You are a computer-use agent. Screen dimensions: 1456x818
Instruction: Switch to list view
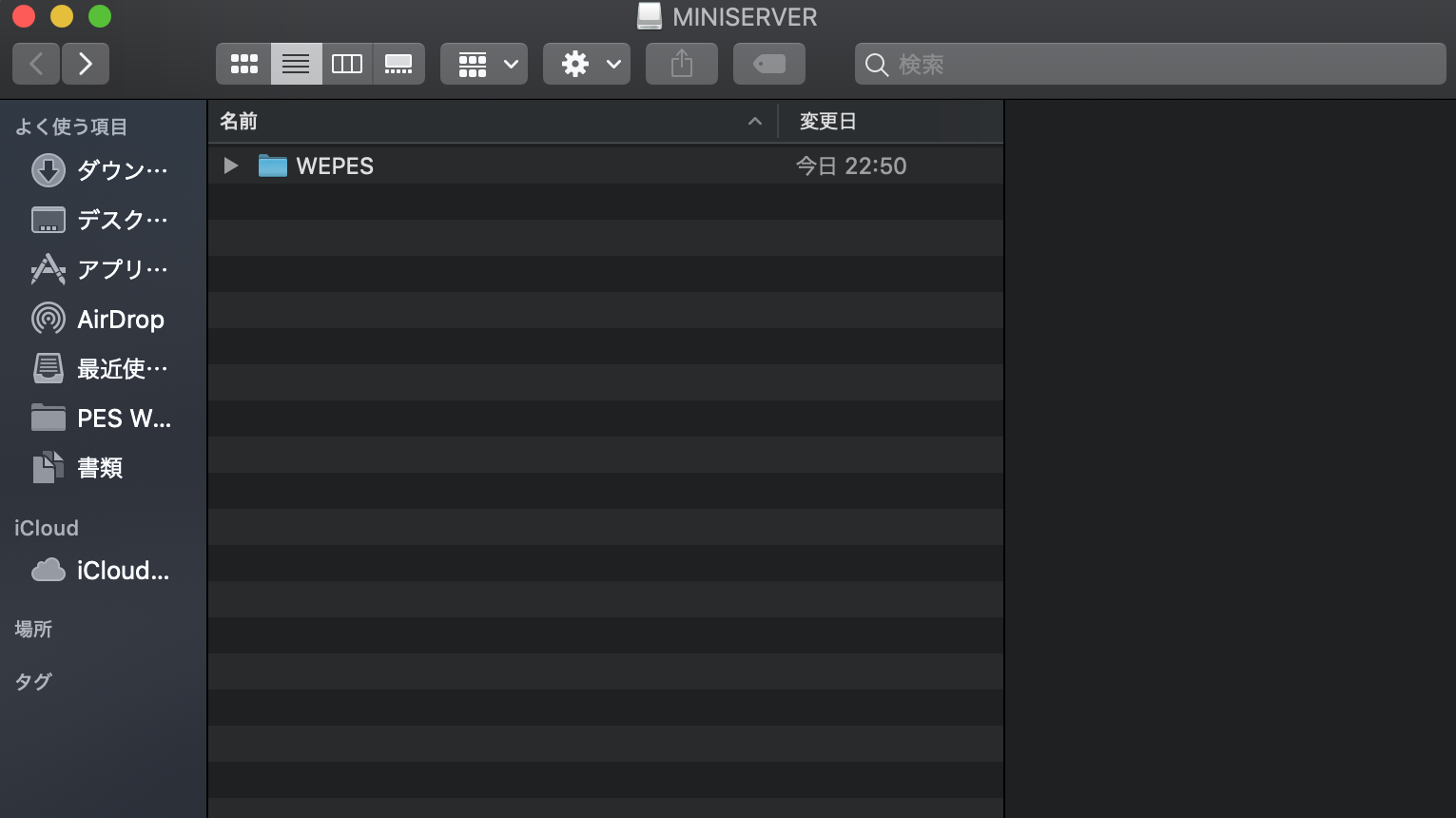pyautogui.click(x=296, y=64)
